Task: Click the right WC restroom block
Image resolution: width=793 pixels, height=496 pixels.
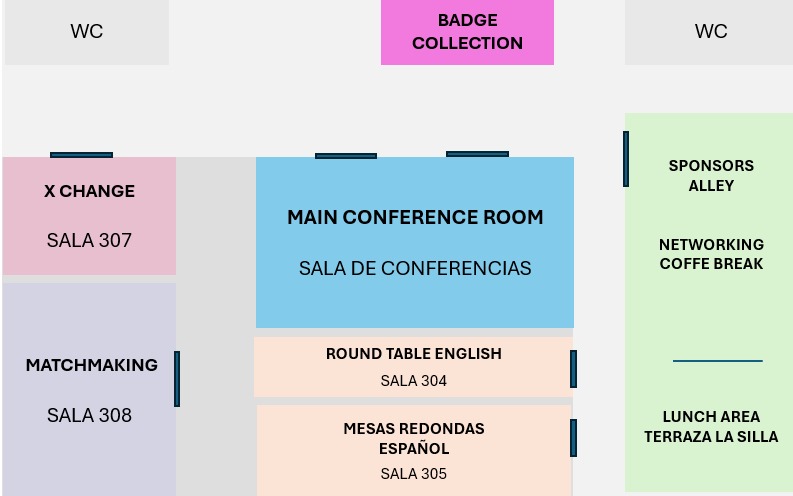Action: click(709, 32)
